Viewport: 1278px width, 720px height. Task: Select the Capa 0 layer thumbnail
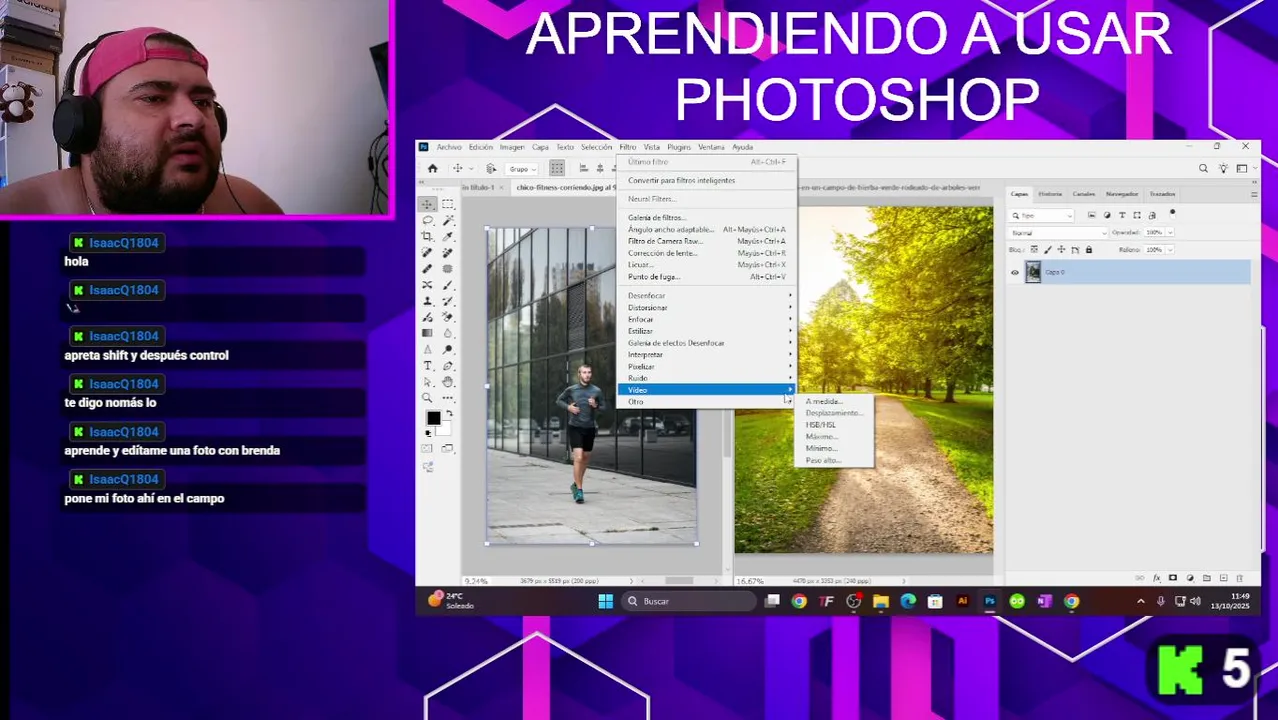1033,272
